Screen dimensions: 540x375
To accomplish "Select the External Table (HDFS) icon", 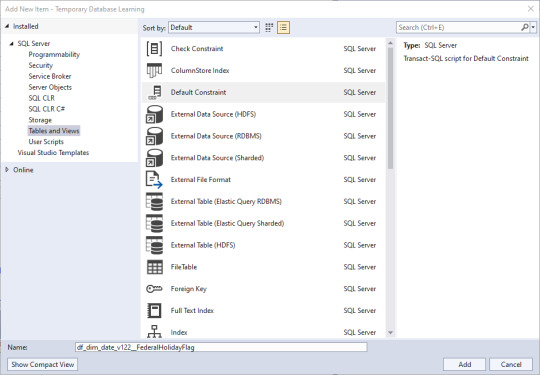I will tap(154, 245).
